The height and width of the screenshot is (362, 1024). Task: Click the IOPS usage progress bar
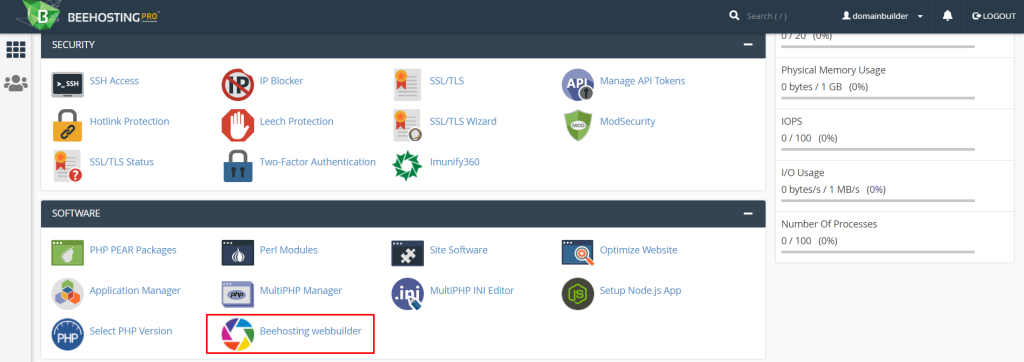click(878, 150)
